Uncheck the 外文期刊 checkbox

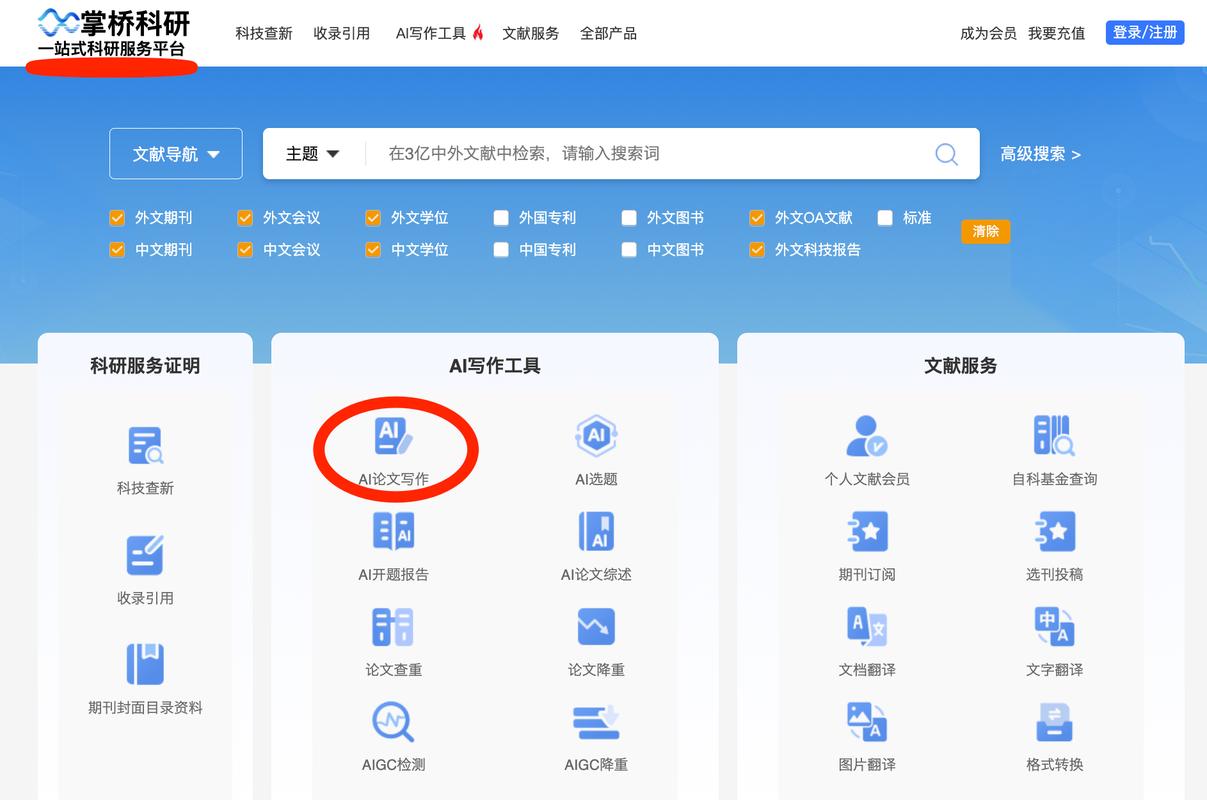click(x=117, y=218)
